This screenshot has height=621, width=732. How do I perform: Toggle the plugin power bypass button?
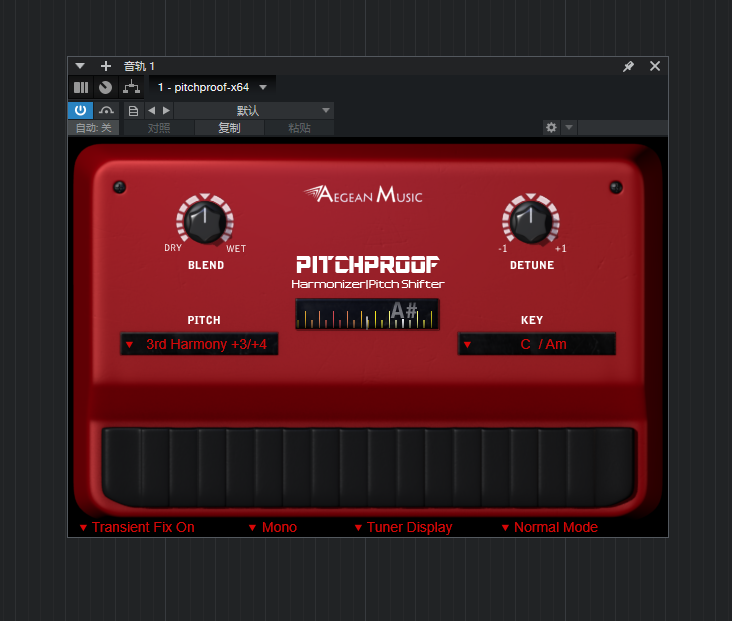(80, 111)
